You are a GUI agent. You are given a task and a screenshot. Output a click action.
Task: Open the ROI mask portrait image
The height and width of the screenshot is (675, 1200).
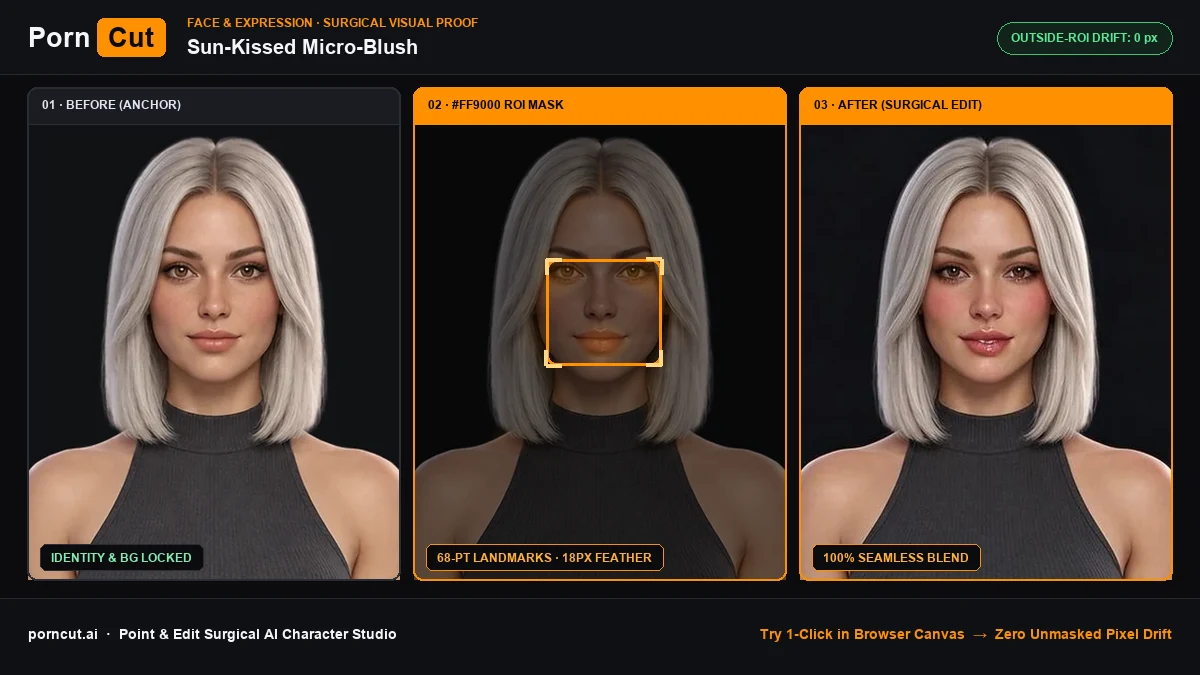(600, 351)
